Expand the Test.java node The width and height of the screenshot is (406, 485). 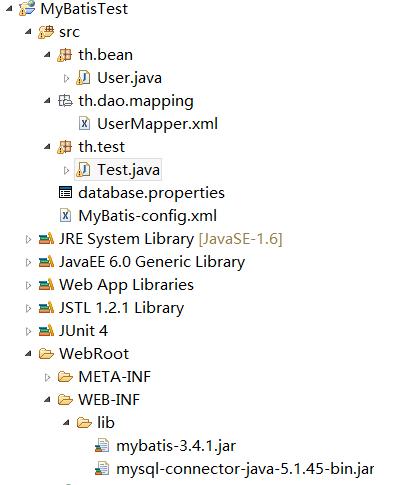point(66,170)
